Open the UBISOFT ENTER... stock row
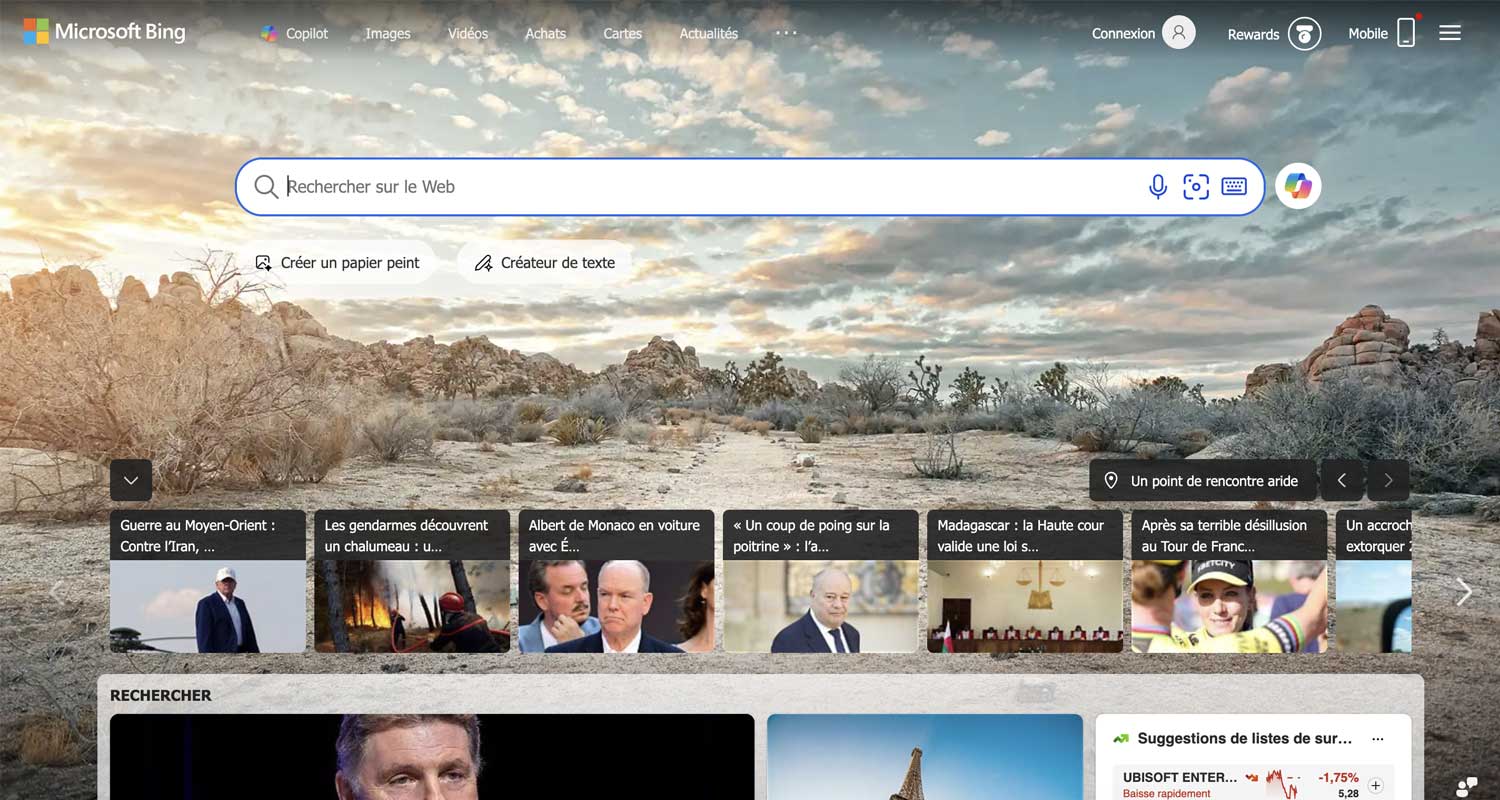 coord(1253,784)
